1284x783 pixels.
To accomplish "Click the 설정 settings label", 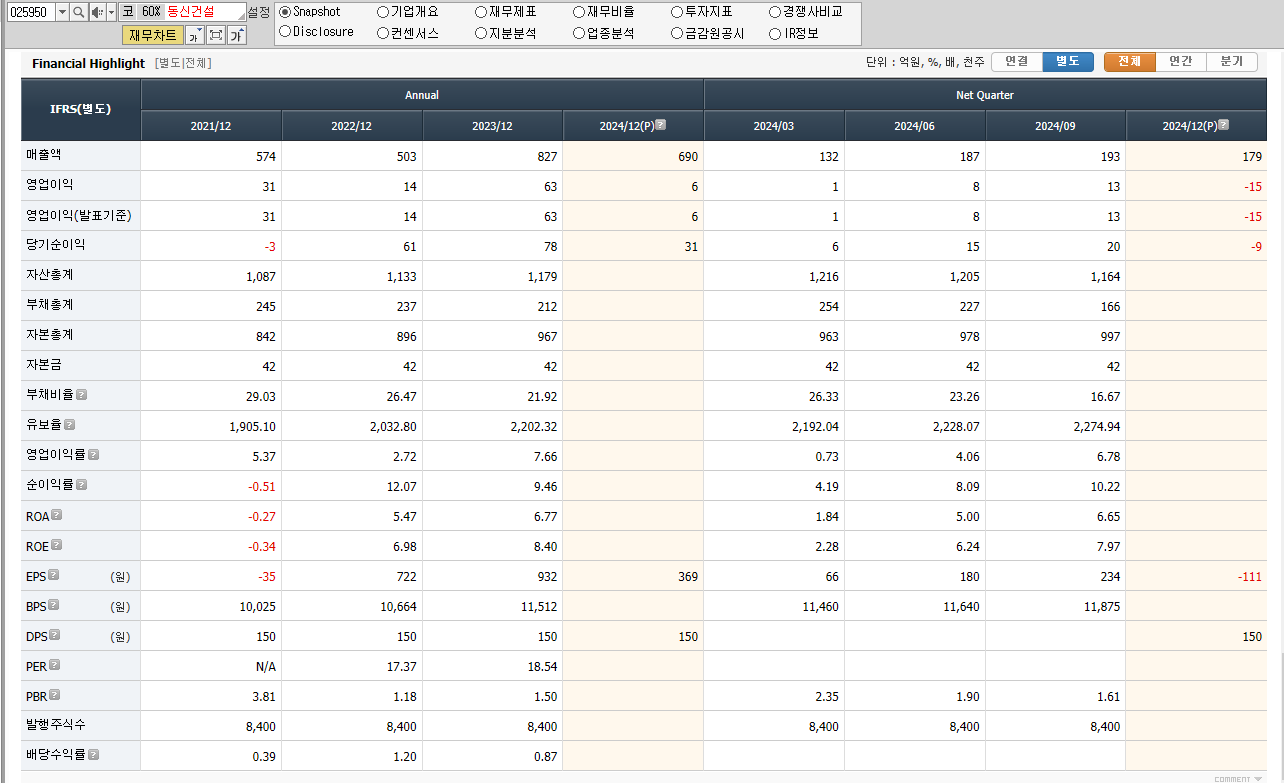I will pyautogui.click(x=259, y=12).
